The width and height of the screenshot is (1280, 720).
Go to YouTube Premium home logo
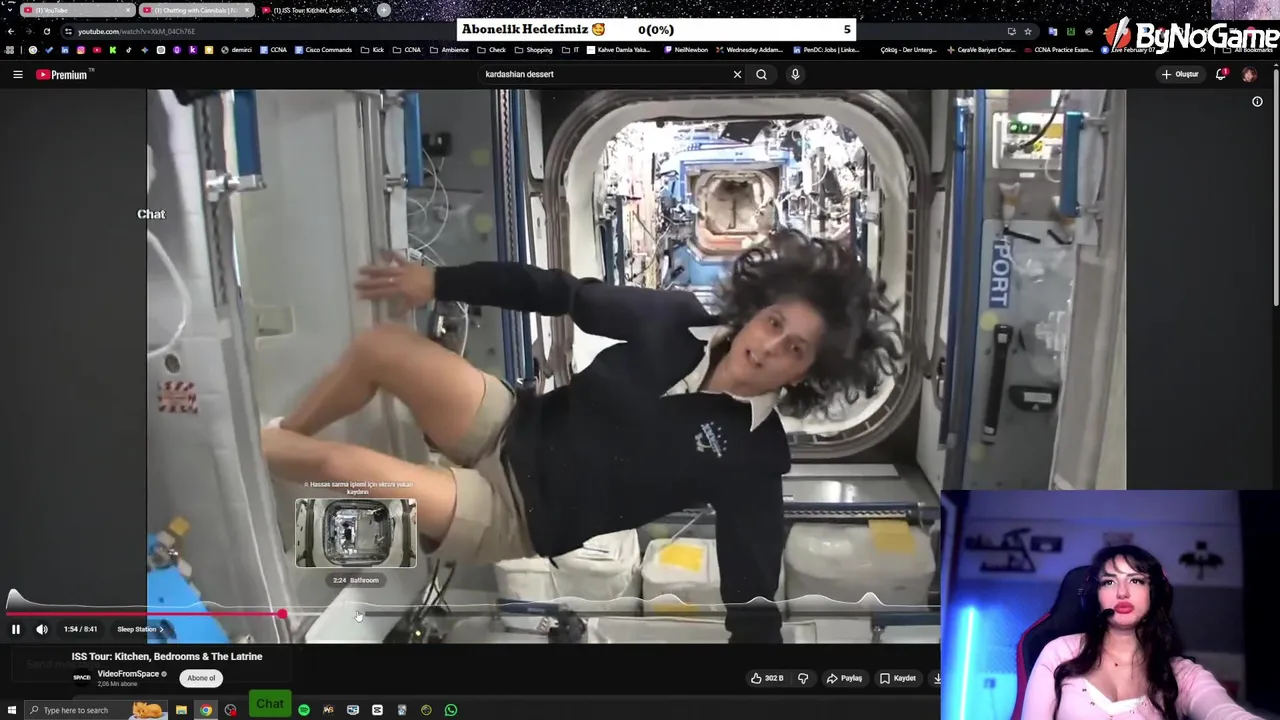pyautogui.click(x=64, y=74)
